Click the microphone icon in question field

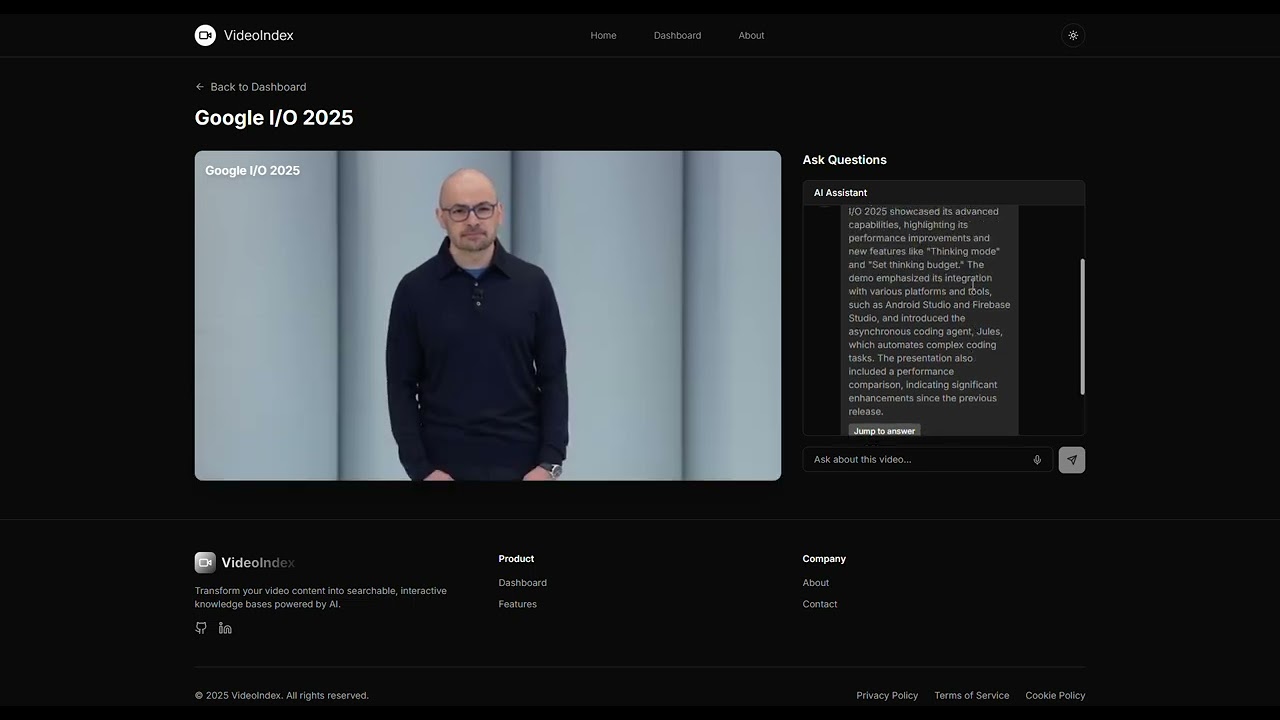pyautogui.click(x=1037, y=460)
